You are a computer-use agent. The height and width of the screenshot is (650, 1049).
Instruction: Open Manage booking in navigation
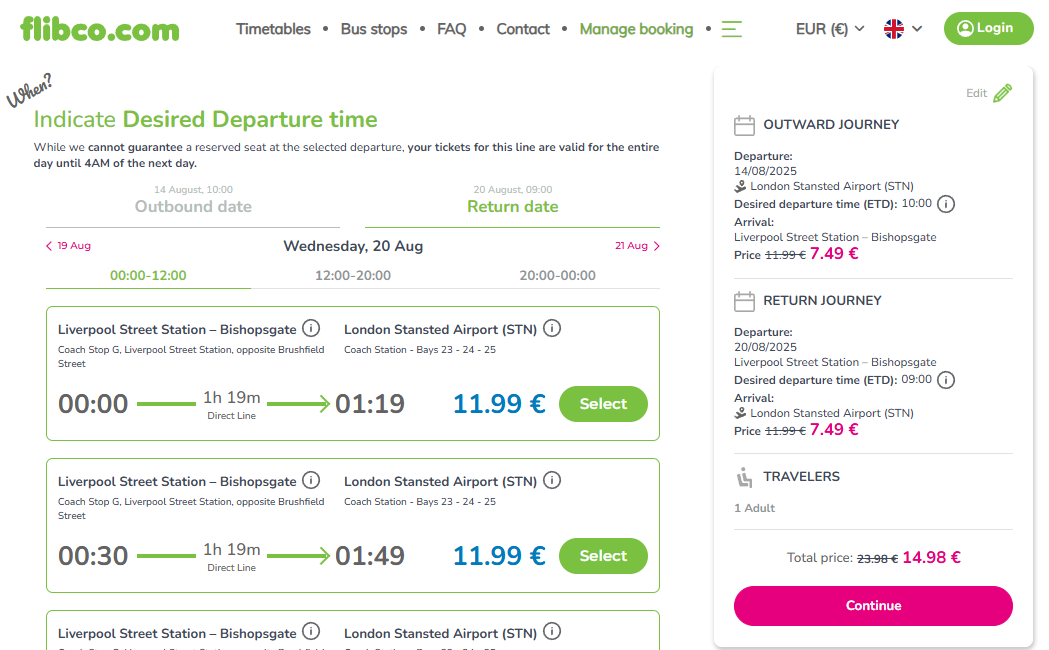tap(636, 29)
